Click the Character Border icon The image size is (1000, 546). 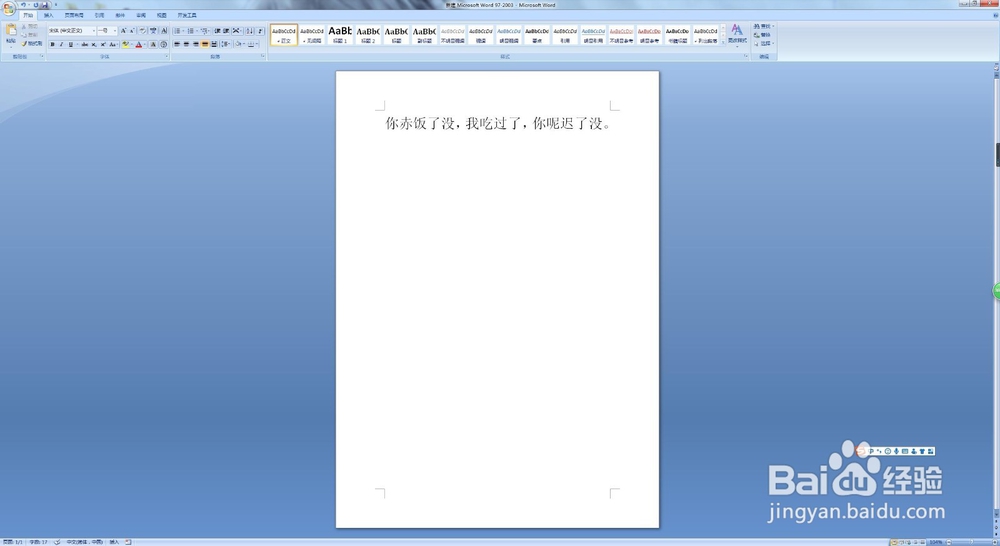point(164,31)
